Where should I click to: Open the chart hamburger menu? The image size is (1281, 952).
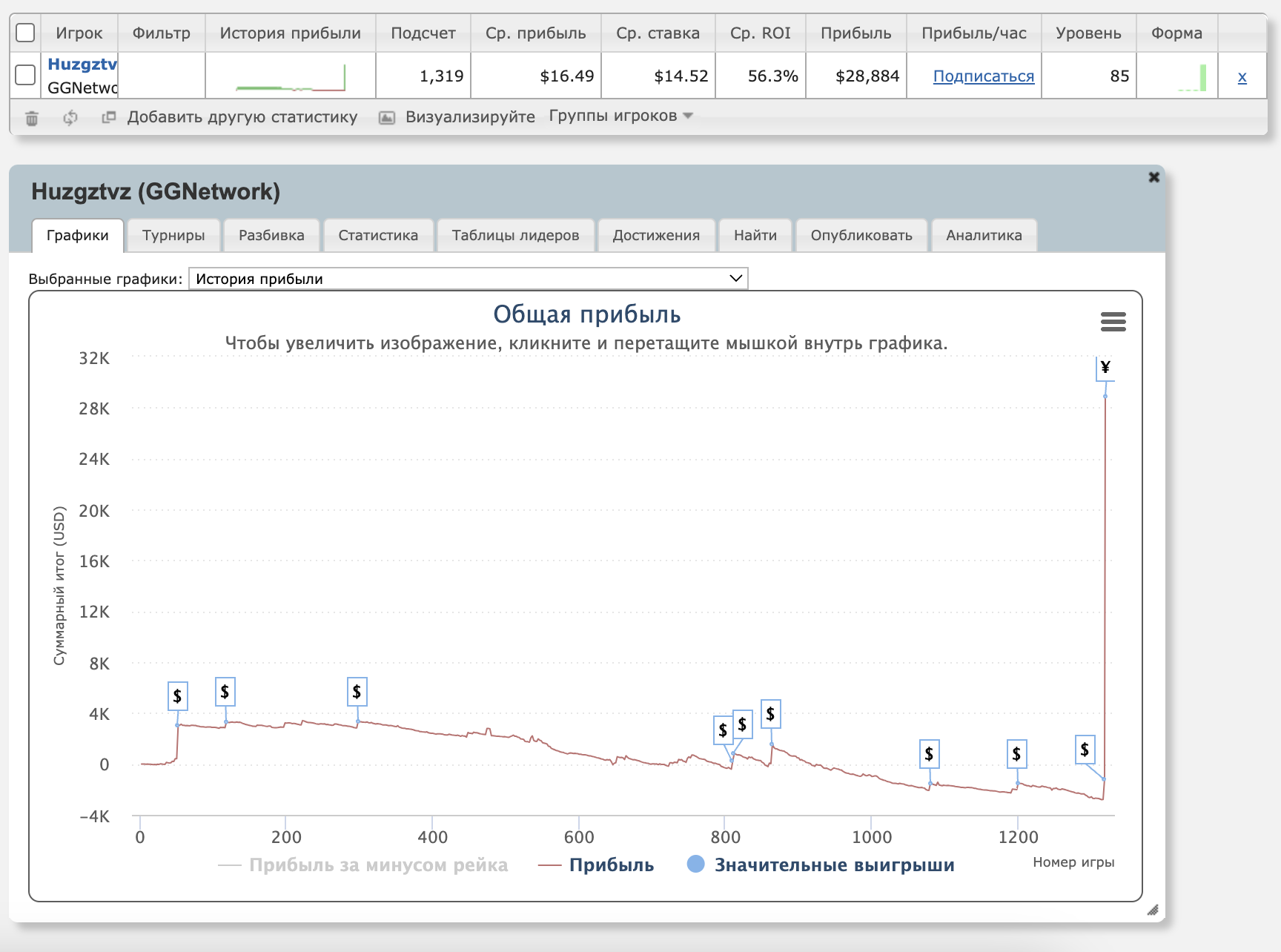coord(1113,322)
